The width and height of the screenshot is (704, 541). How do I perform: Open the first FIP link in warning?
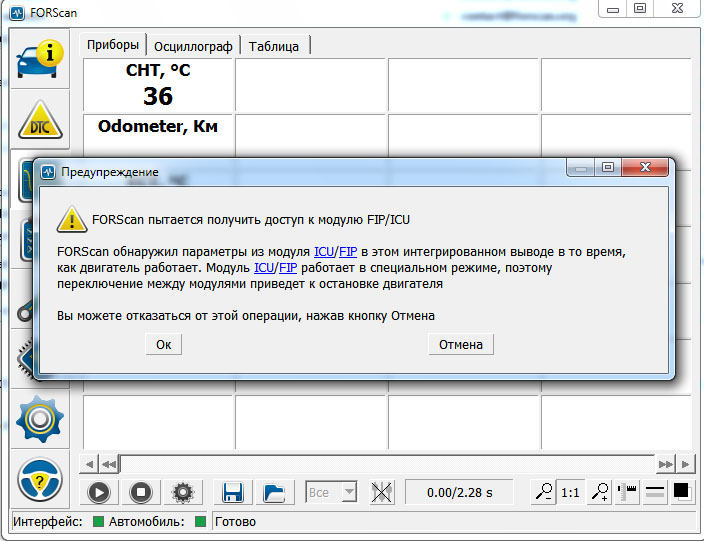click(348, 252)
